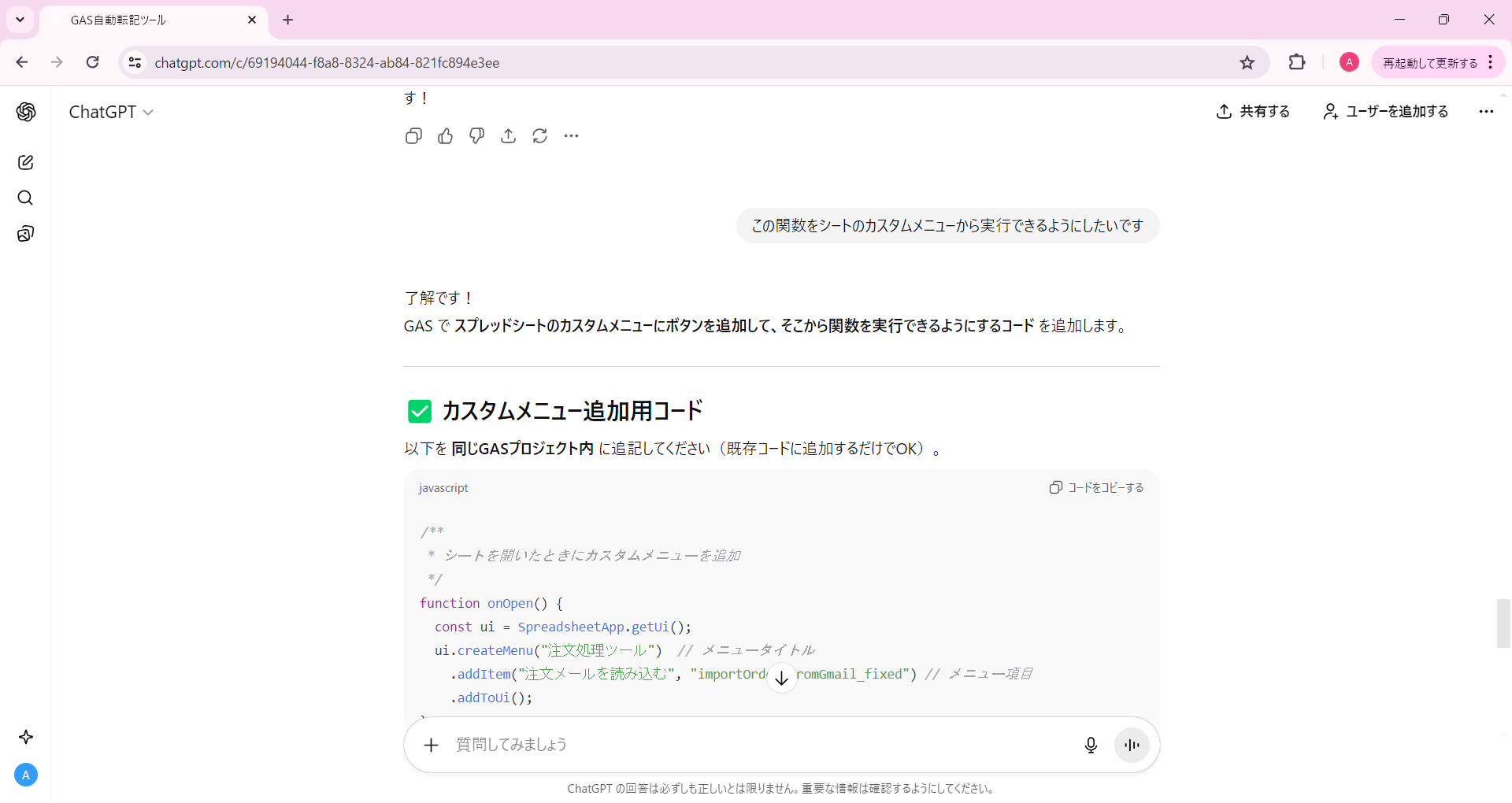
Task: Open the browser extensions menu
Action: (1297, 62)
